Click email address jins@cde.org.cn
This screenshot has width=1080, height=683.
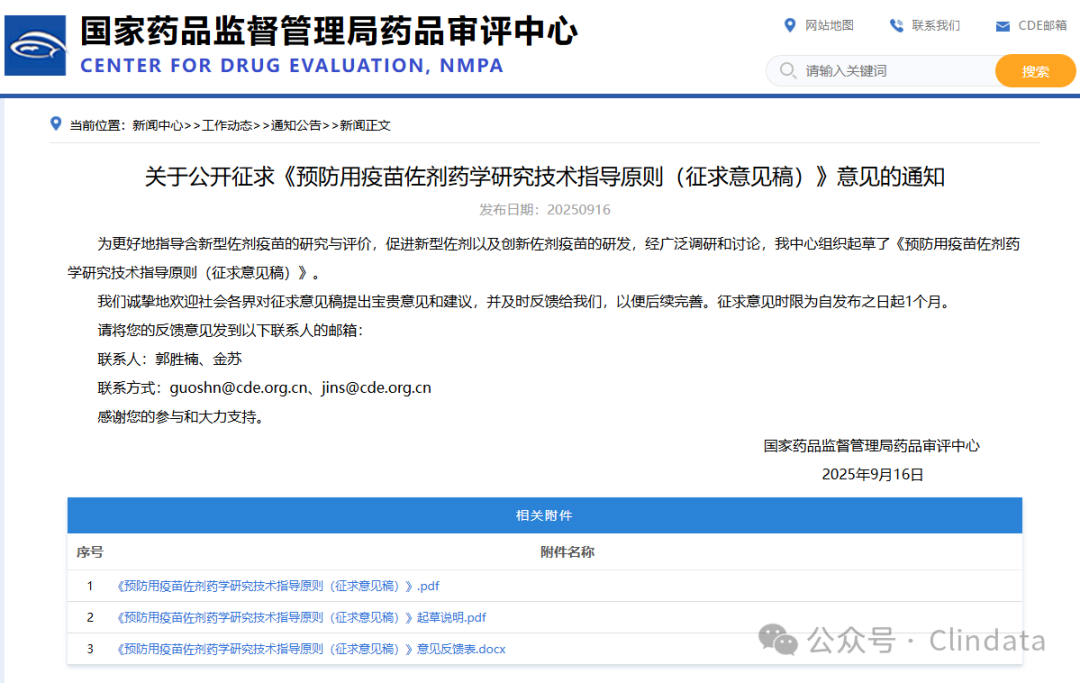376,388
